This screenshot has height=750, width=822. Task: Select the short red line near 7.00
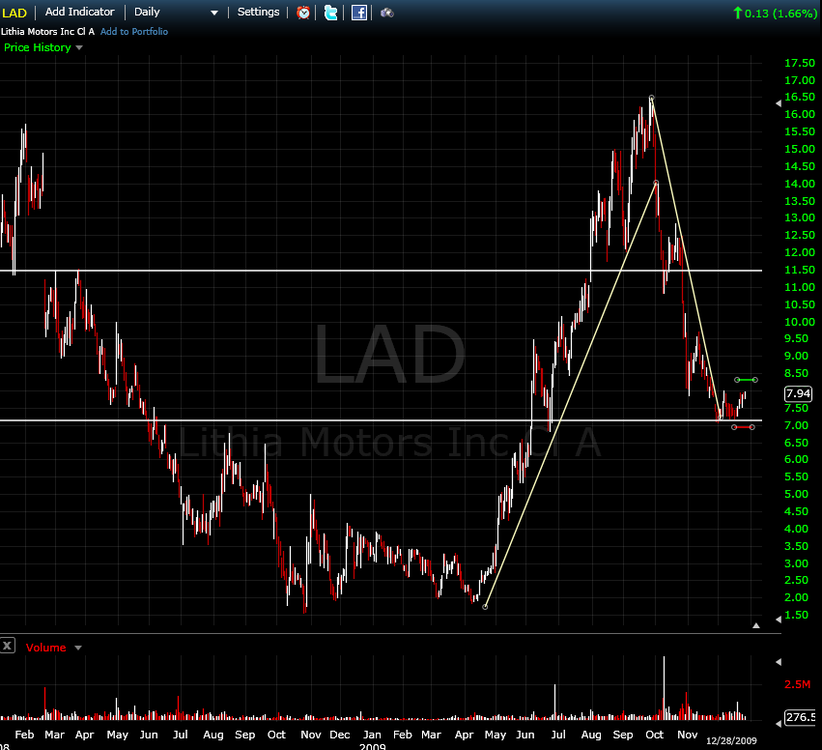[743, 427]
